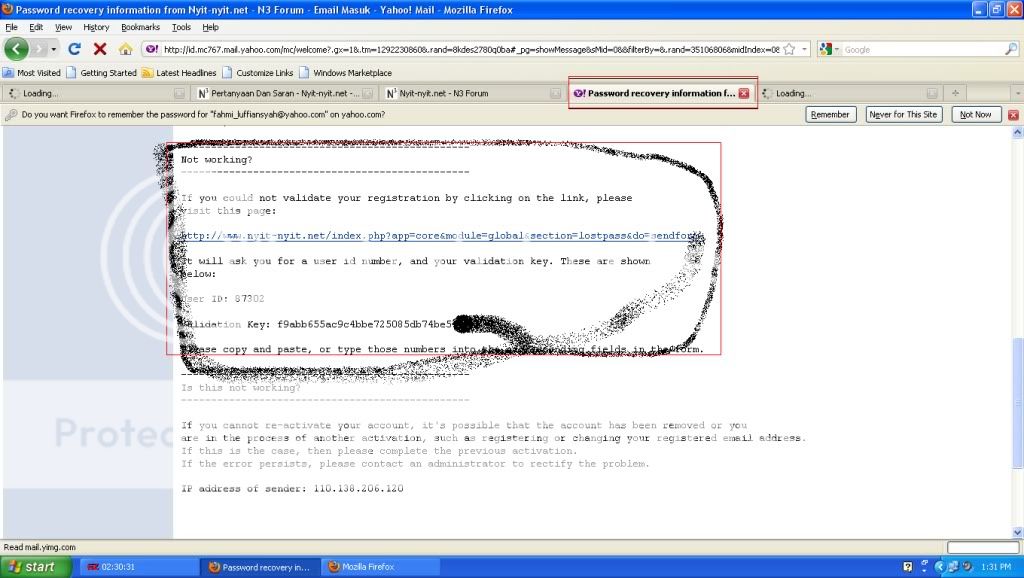Open the Home page icon
The height and width of the screenshot is (578, 1024).
coord(125,49)
